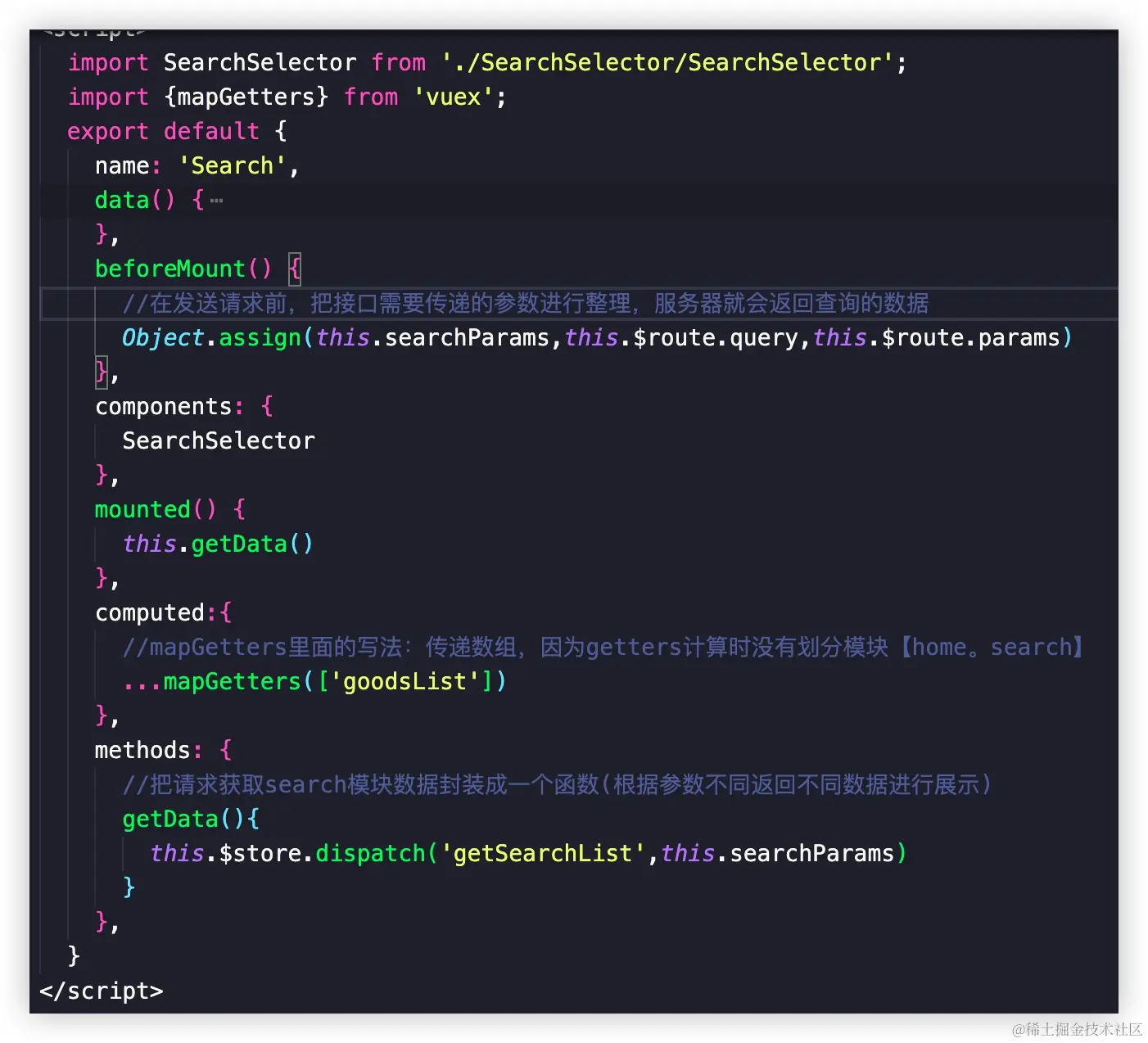Click this.$route.params argument
Viewport: 1148px width, 1043px height.
coord(937,337)
